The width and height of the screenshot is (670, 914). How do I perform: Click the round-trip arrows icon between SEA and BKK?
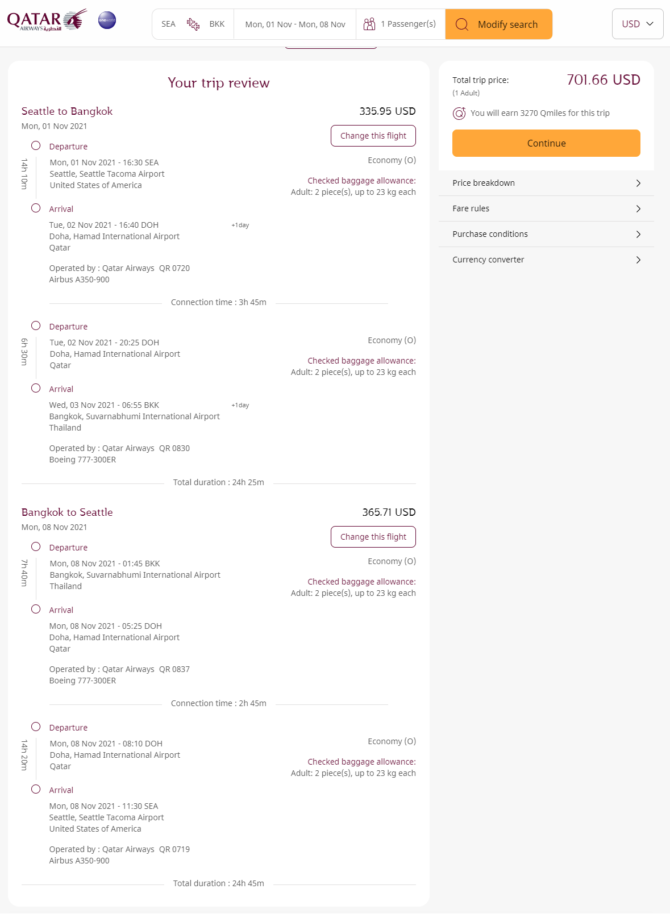click(x=193, y=24)
